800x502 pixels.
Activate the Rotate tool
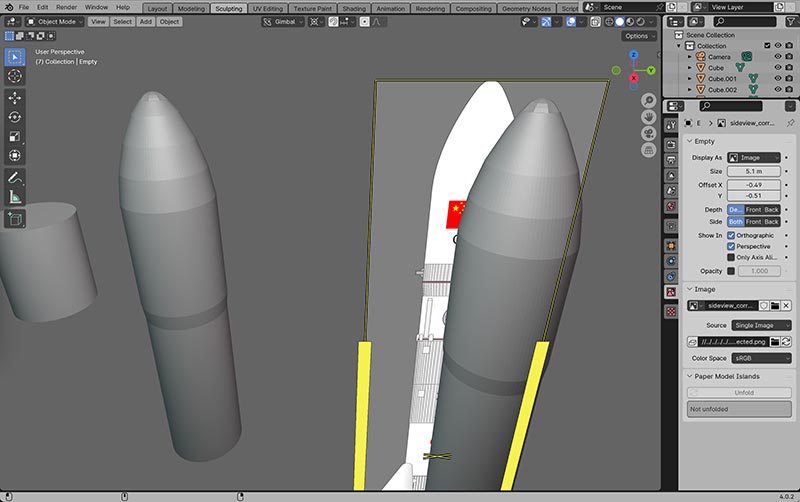16,117
